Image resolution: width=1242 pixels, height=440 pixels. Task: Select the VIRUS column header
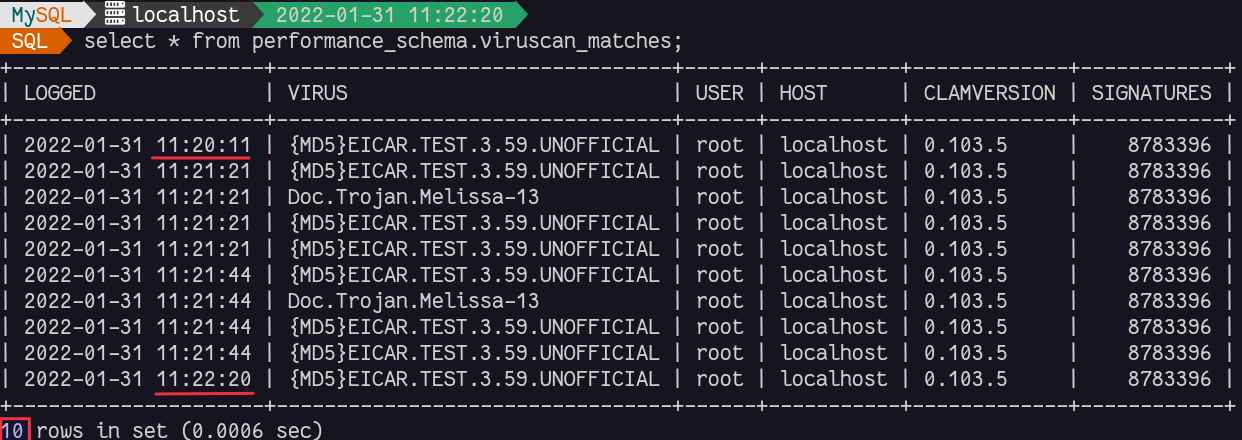click(x=318, y=93)
